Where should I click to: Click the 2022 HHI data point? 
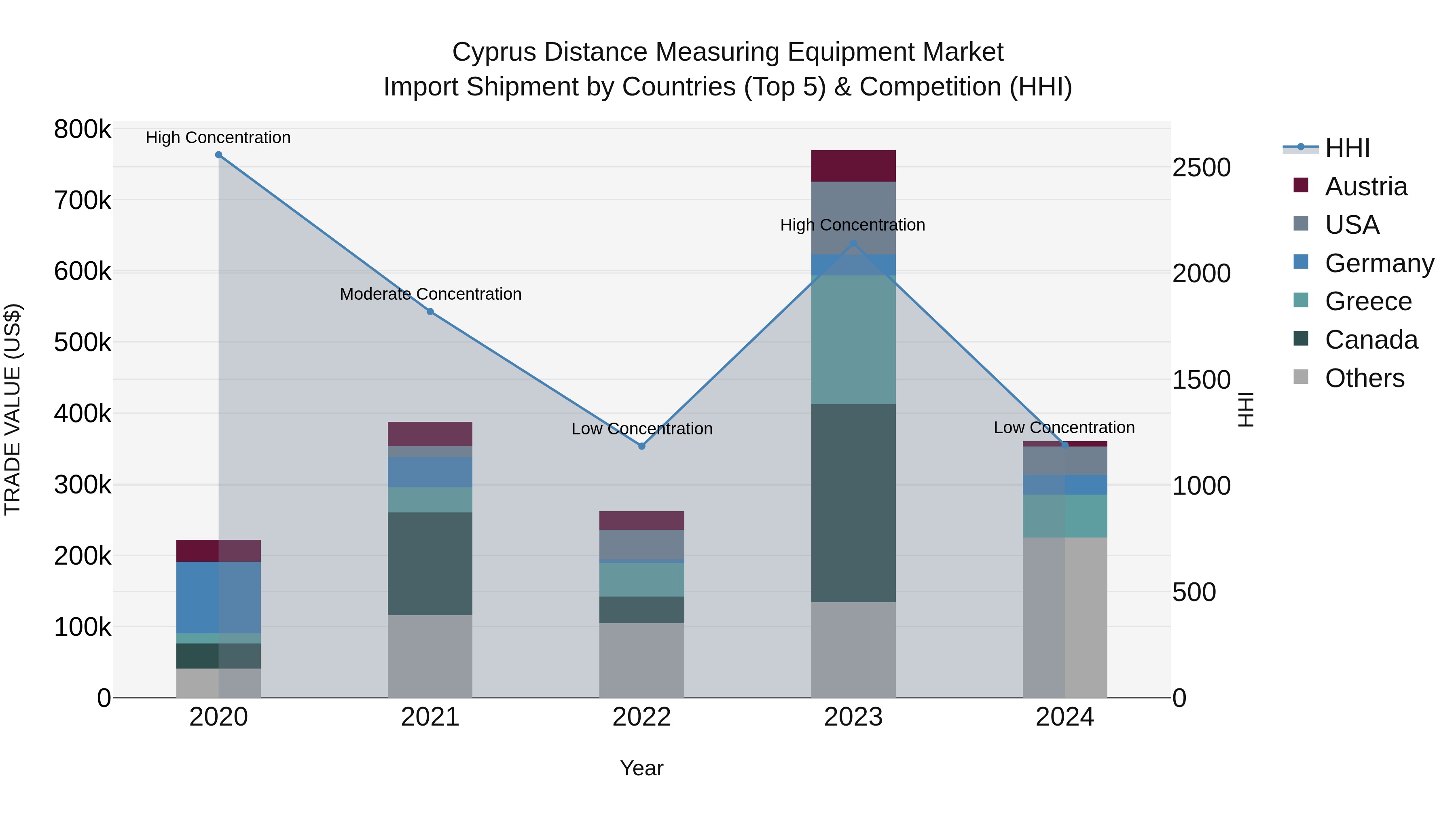pyautogui.click(x=641, y=446)
